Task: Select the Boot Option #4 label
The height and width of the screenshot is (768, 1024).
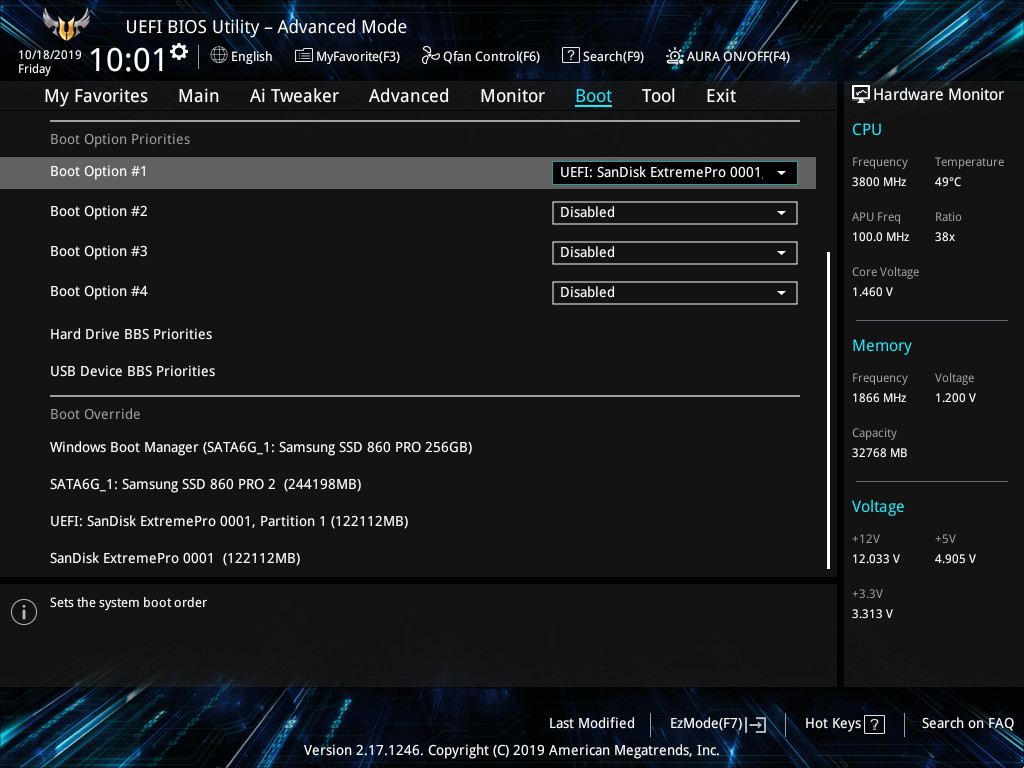Action: pos(99,291)
